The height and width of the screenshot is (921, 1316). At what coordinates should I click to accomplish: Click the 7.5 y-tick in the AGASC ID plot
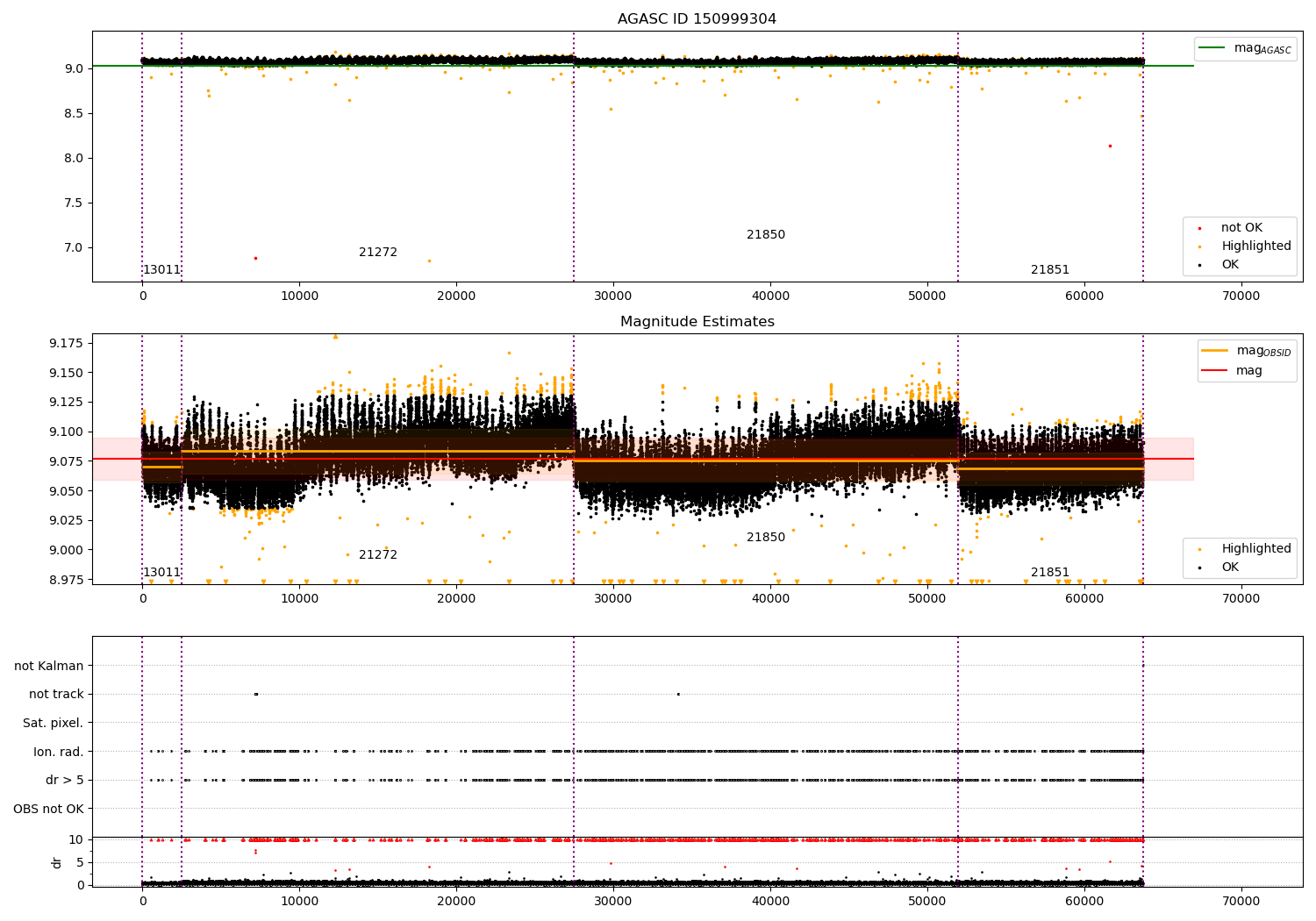click(x=75, y=203)
